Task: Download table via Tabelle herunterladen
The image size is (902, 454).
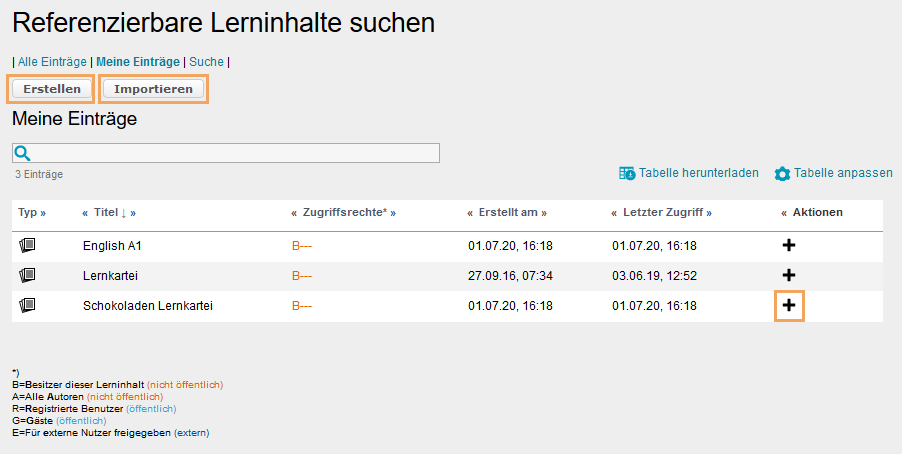Action: click(689, 173)
